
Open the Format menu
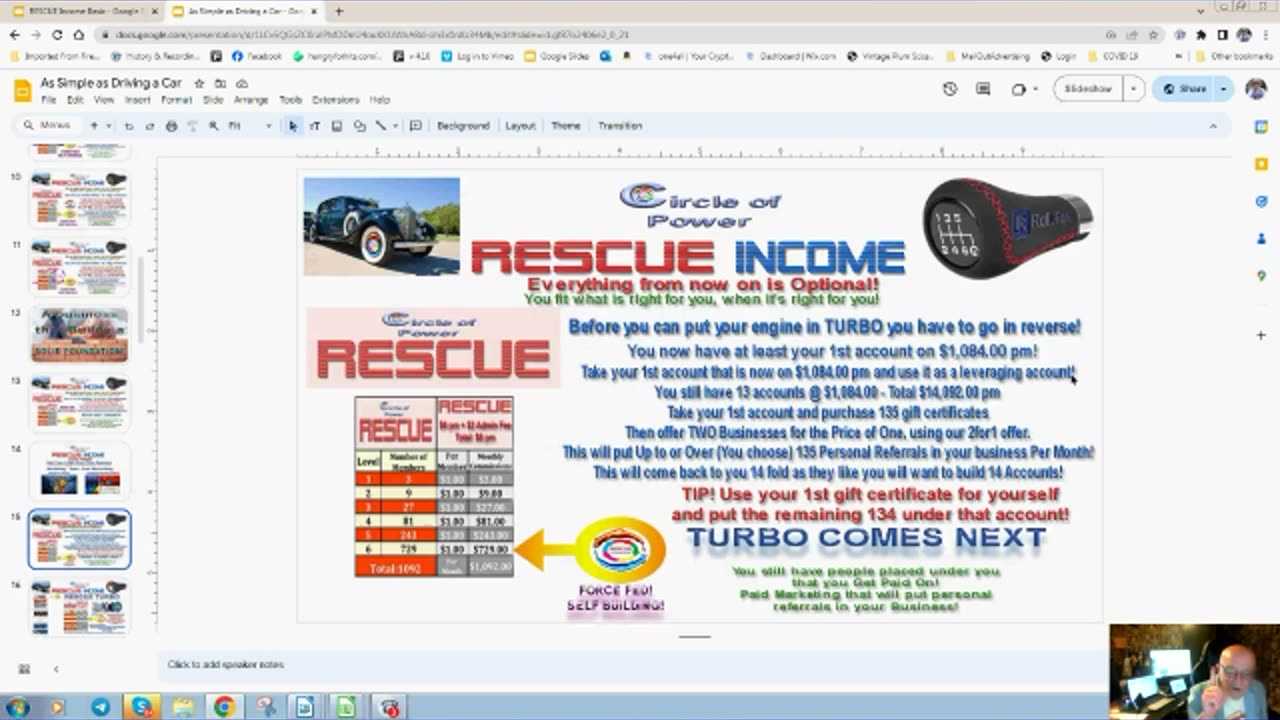[176, 100]
